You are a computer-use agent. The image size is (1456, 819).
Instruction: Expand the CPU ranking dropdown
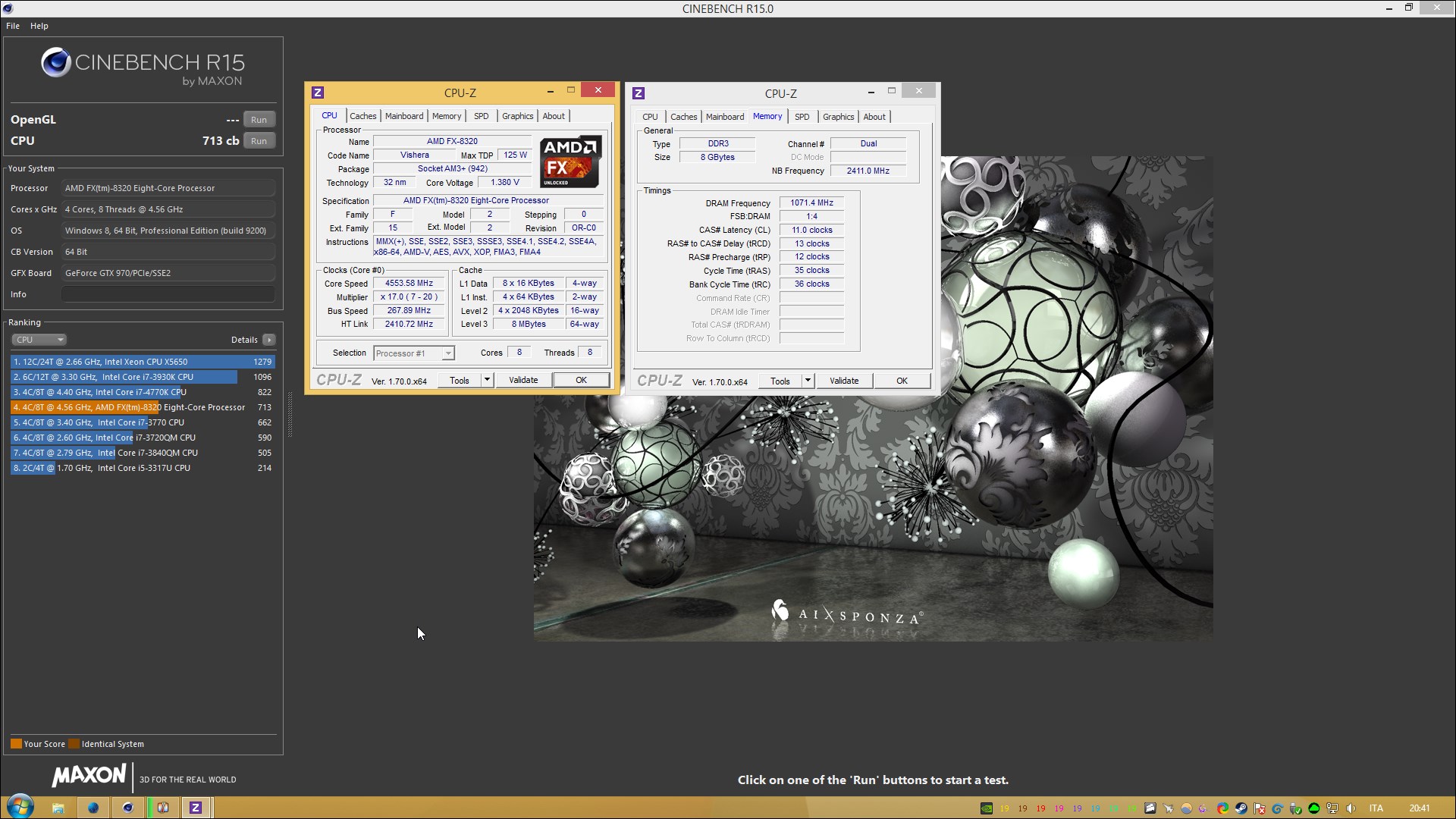tap(39, 340)
